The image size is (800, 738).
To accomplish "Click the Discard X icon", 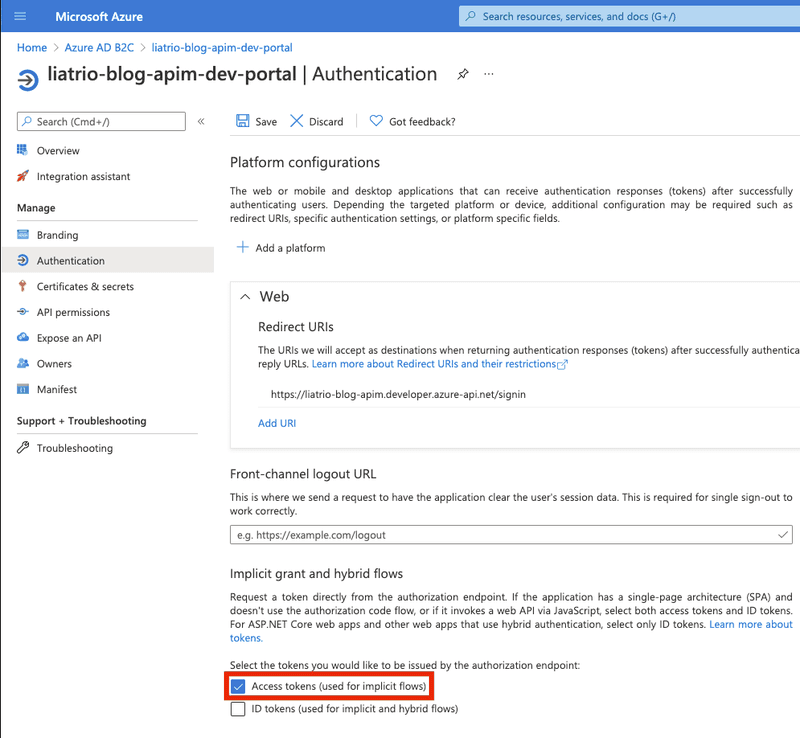I will click(296, 121).
